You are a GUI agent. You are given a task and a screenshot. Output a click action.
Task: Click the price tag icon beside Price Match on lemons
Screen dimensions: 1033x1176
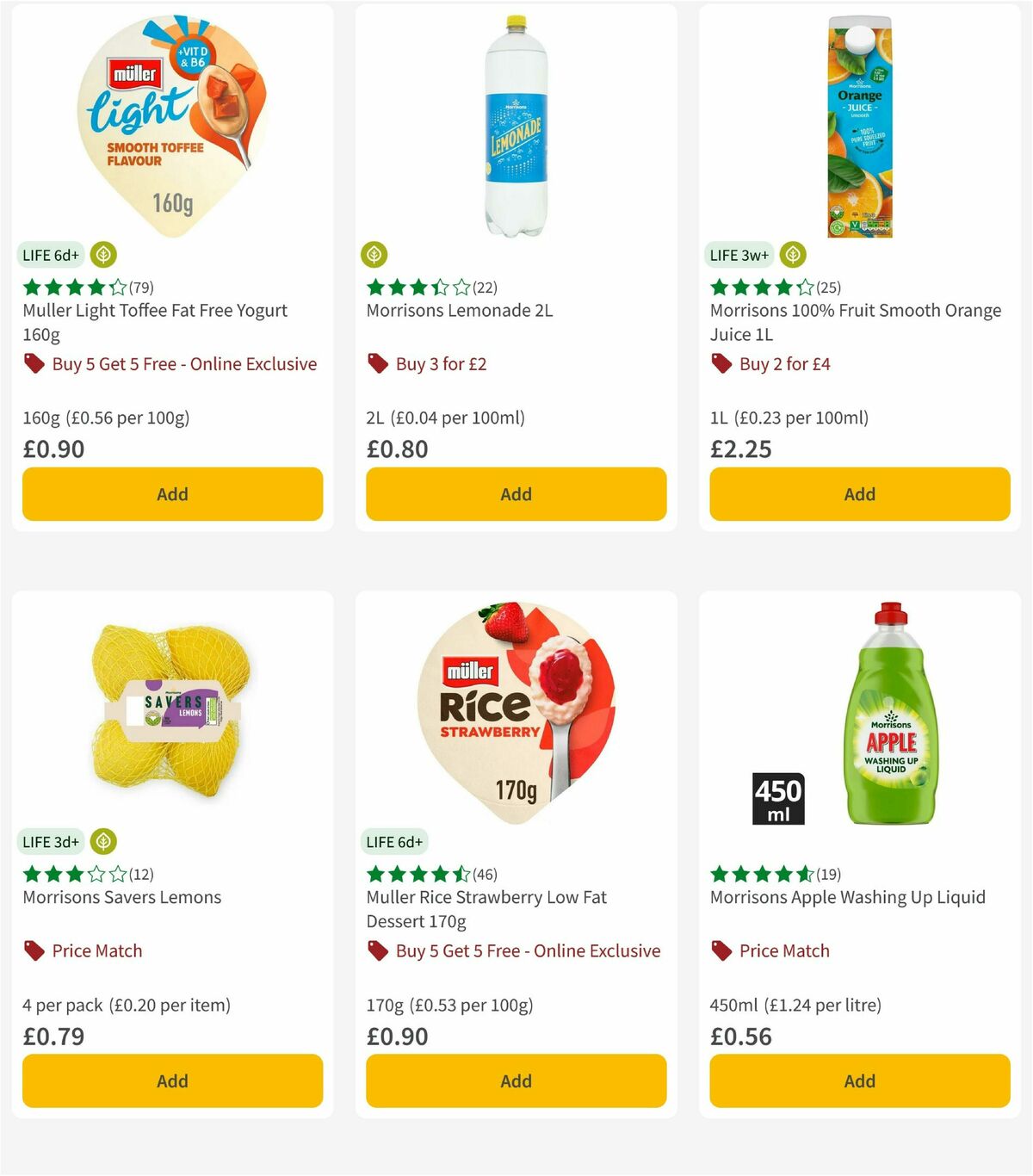(x=33, y=951)
